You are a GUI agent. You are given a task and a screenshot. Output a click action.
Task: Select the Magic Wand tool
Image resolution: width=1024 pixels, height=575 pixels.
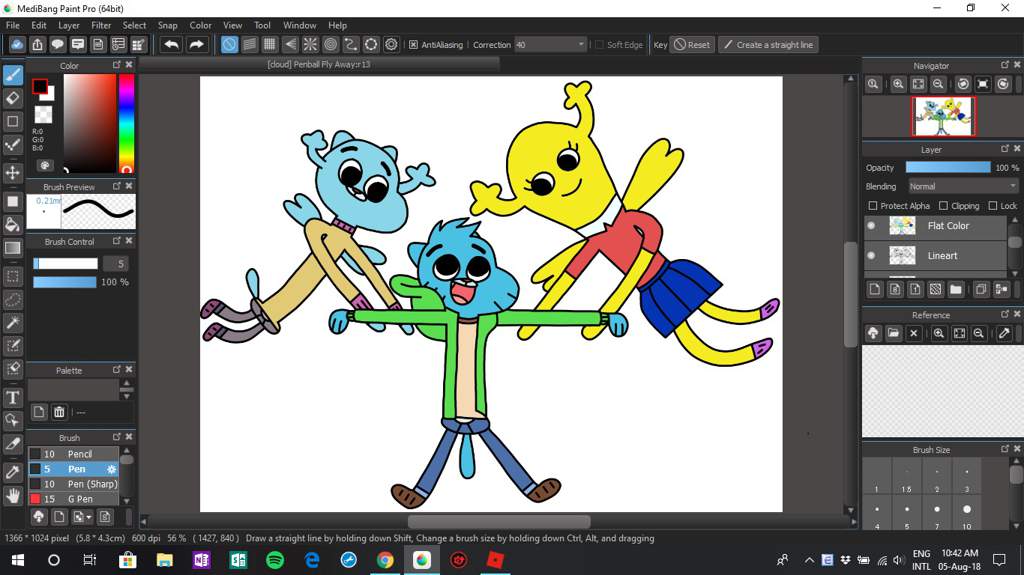12,323
